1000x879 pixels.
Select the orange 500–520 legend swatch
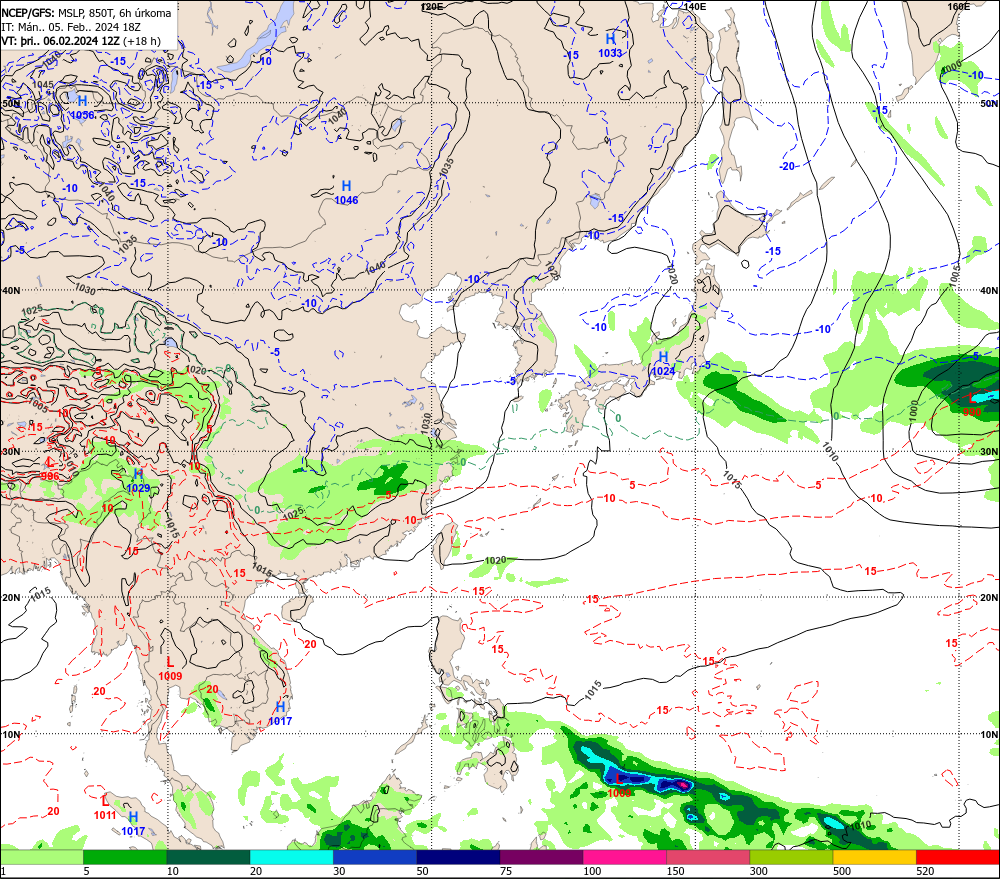coord(874,857)
